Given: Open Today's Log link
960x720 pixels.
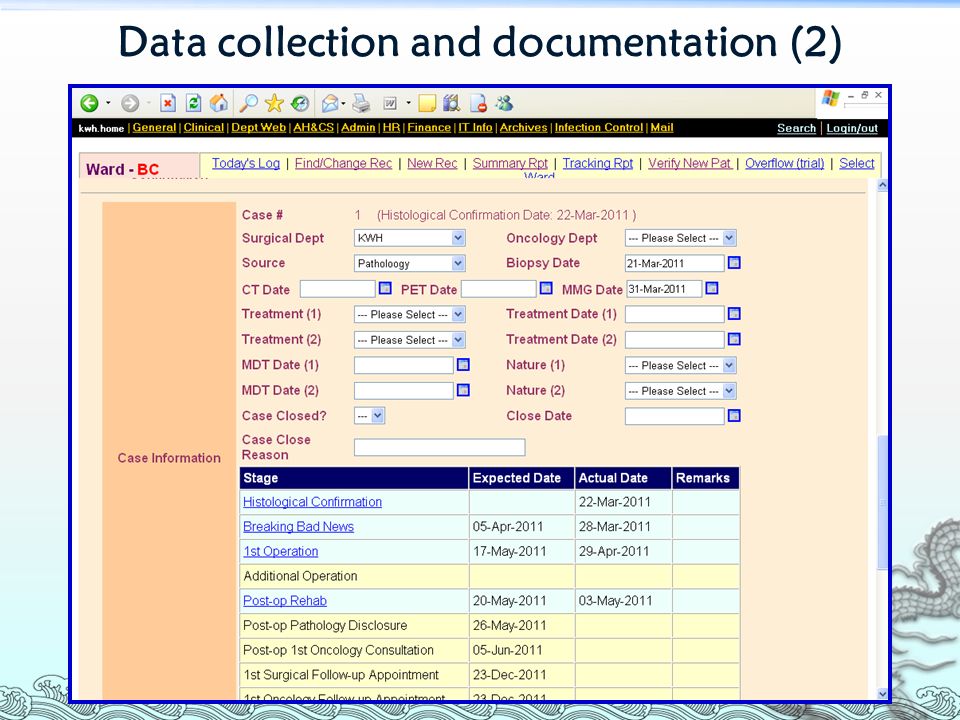Looking at the screenshot, I should [246, 163].
